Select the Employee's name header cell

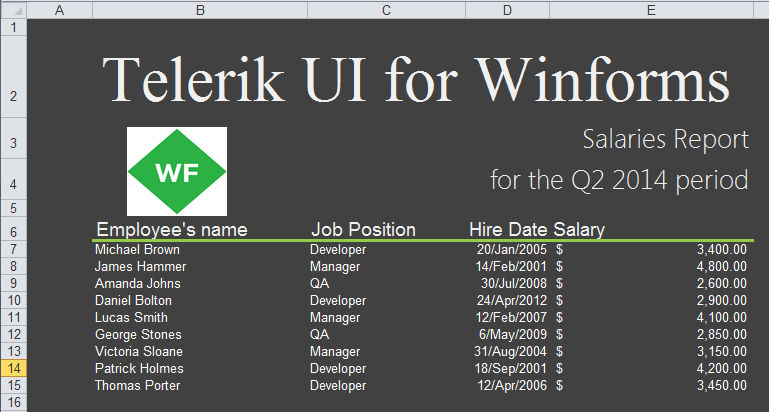click(172, 230)
